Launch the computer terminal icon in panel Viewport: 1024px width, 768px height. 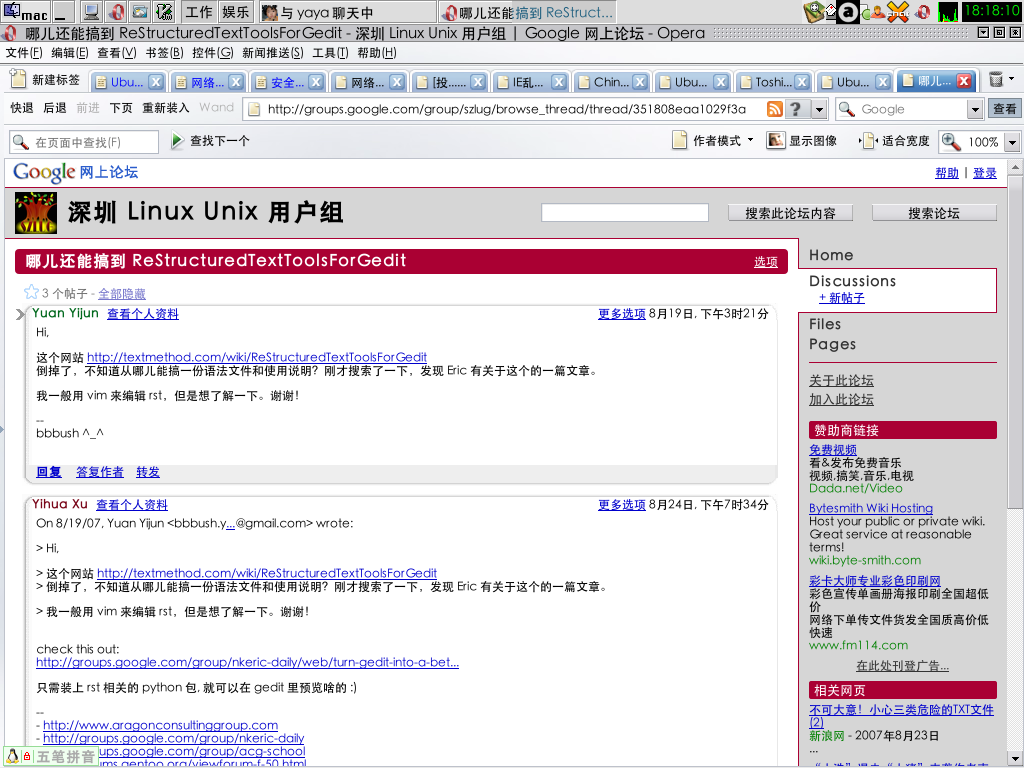click(x=92, y=12)
